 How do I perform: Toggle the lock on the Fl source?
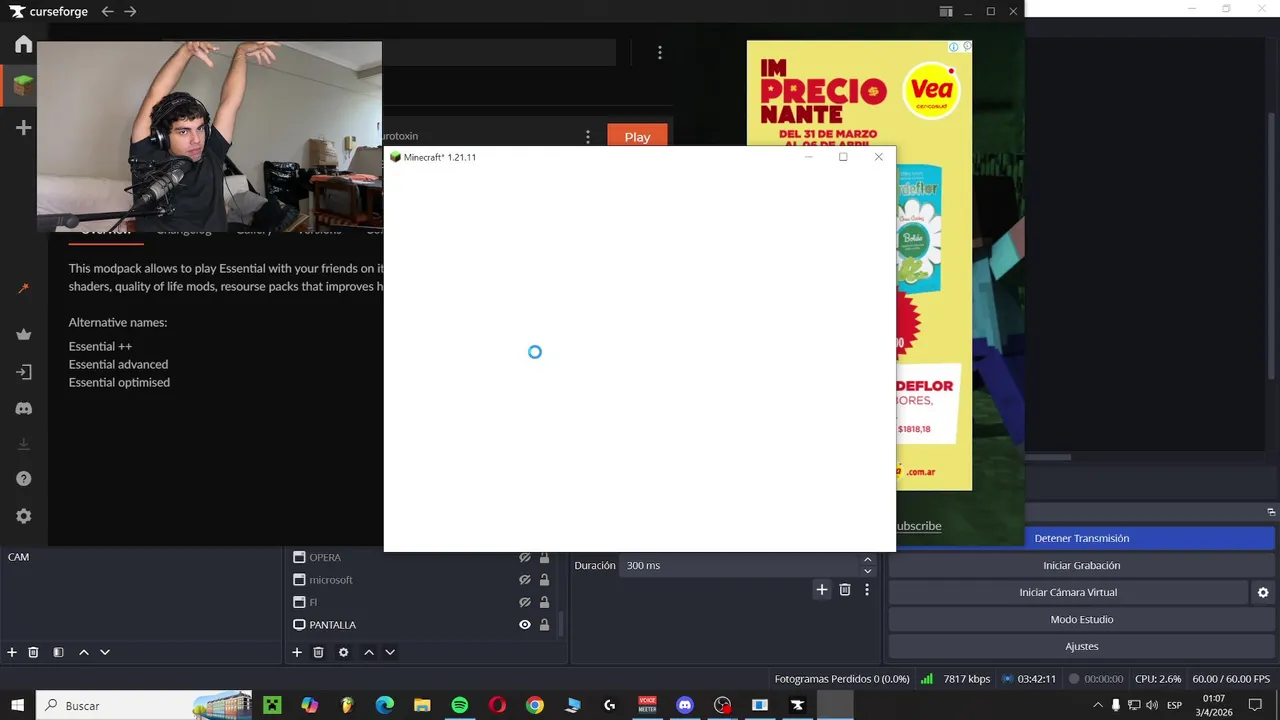[544, 603]
